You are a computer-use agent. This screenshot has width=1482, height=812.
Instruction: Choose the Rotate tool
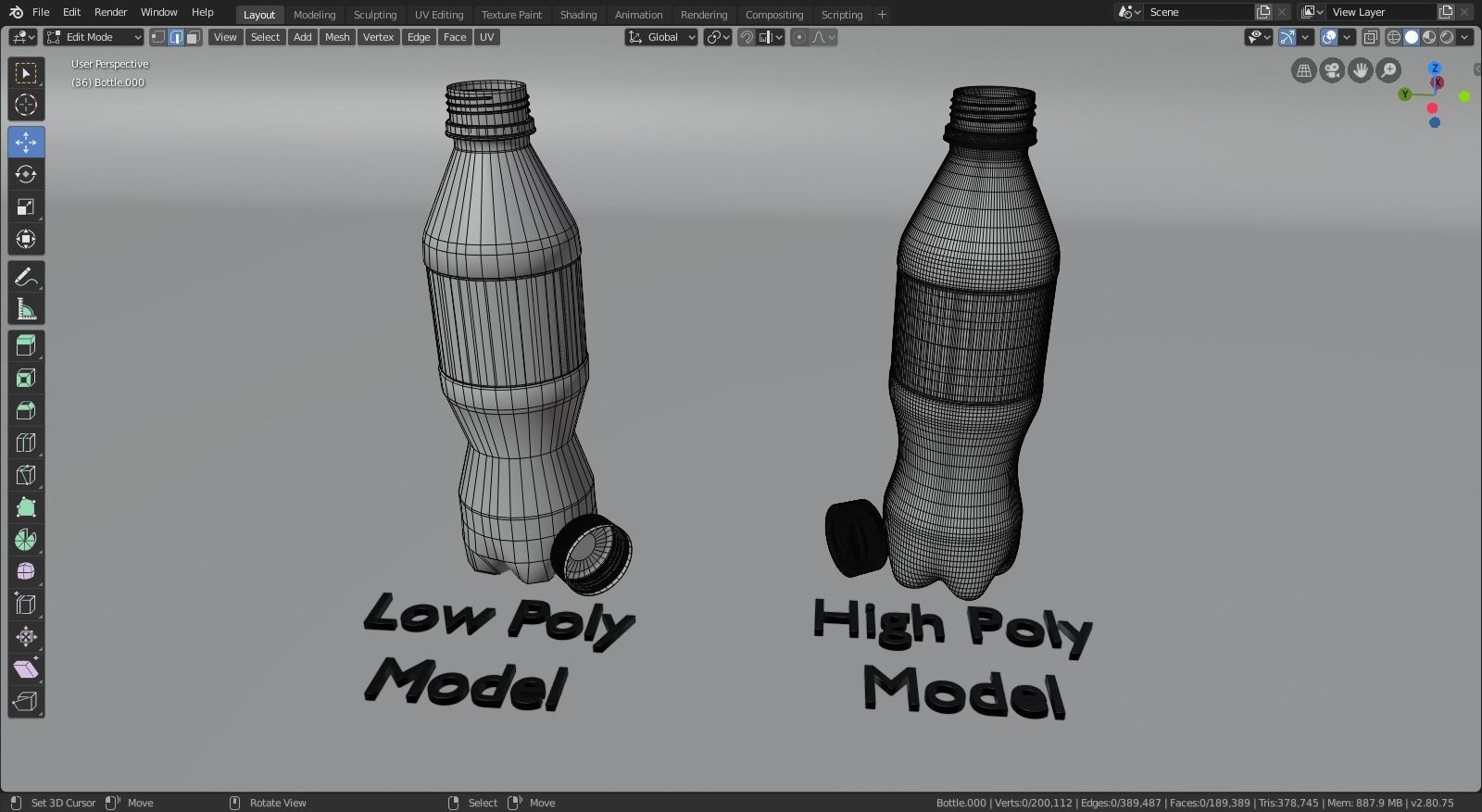26,175
